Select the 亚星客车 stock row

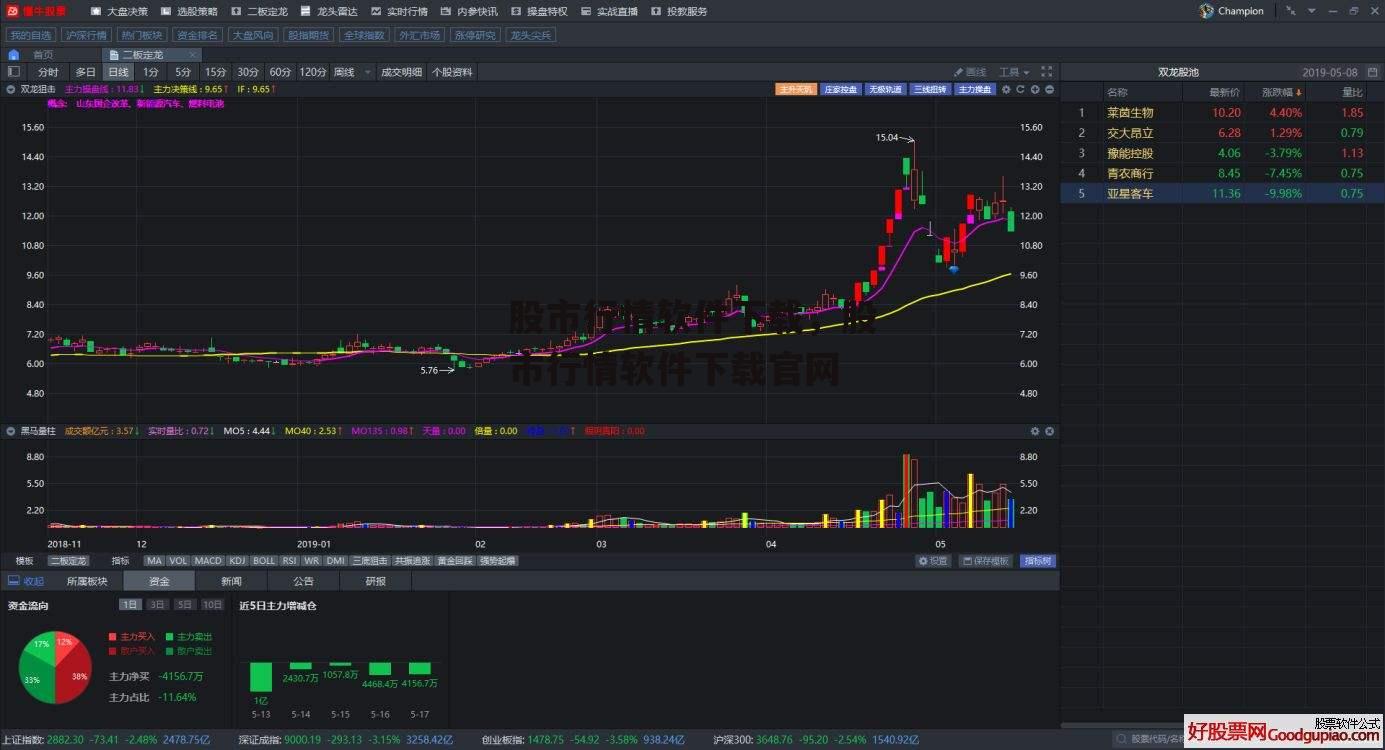1222,194
